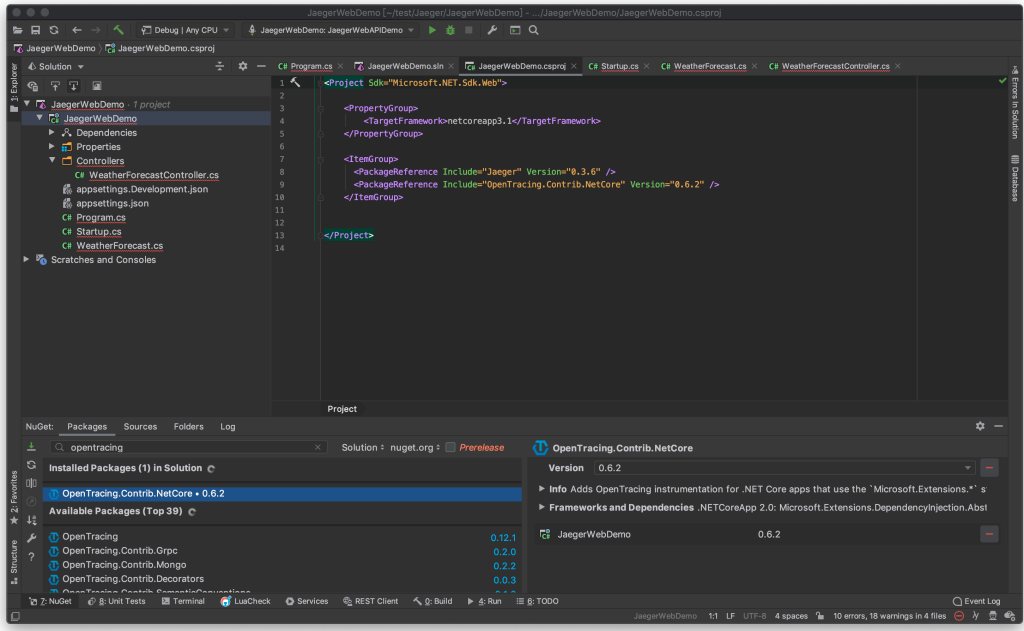Viewport: 1024px width, 631px height.
Task: Open the JaegerWebAPIDemo run configuration dropdown
Action: pyautogui.click(x=332, y=30)
